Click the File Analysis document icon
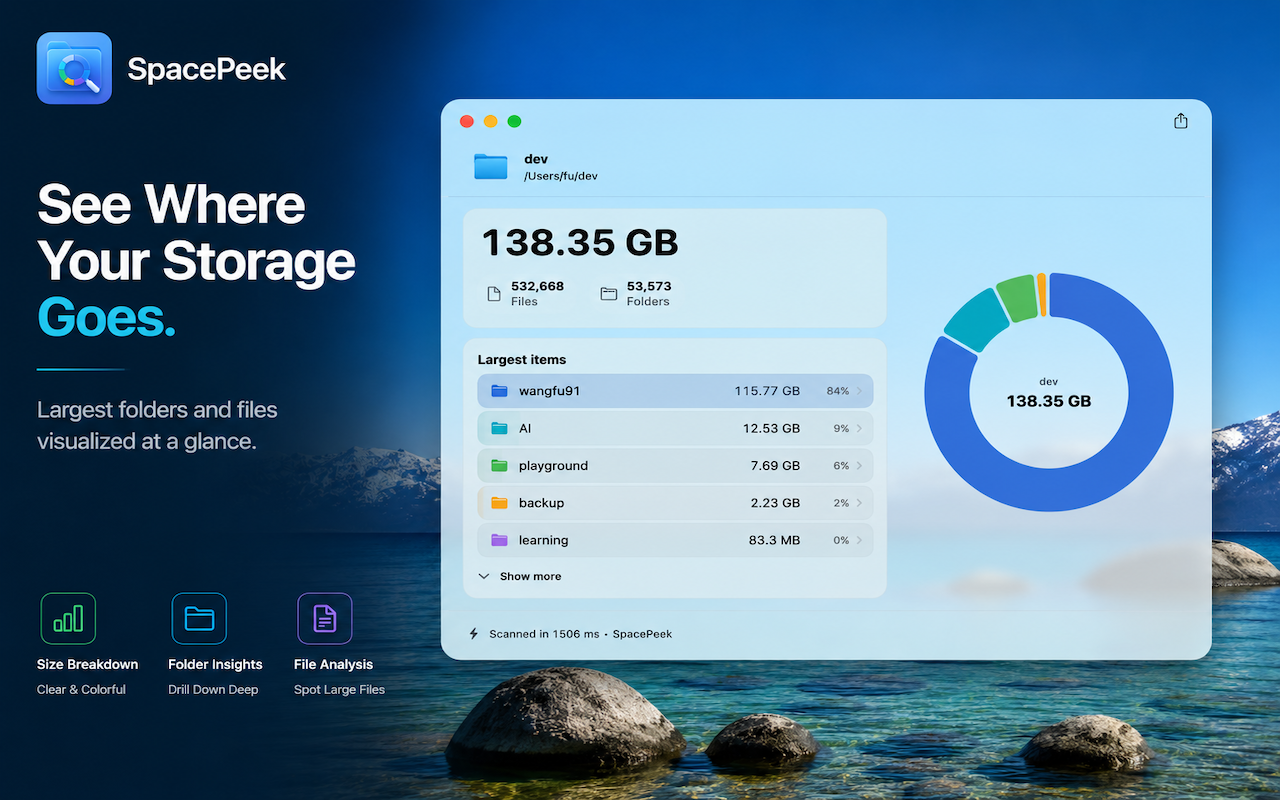This screenshot has height=800, width=1280. tap(325, 618)
